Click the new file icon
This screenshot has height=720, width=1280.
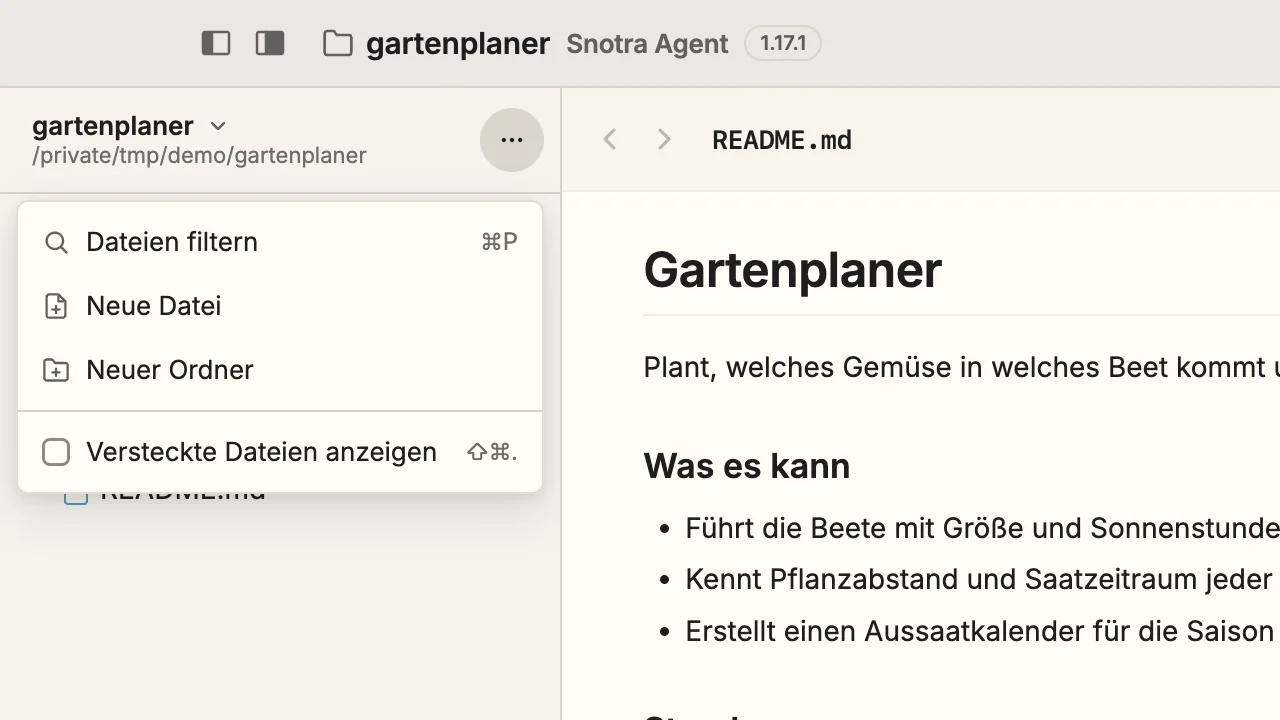click(56, 306)
